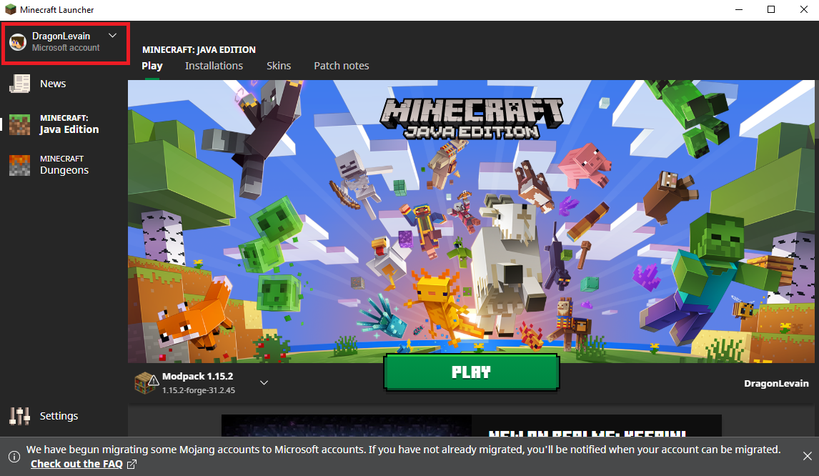Expand the DragonLevain account dropdown chevron

(112, 36)
